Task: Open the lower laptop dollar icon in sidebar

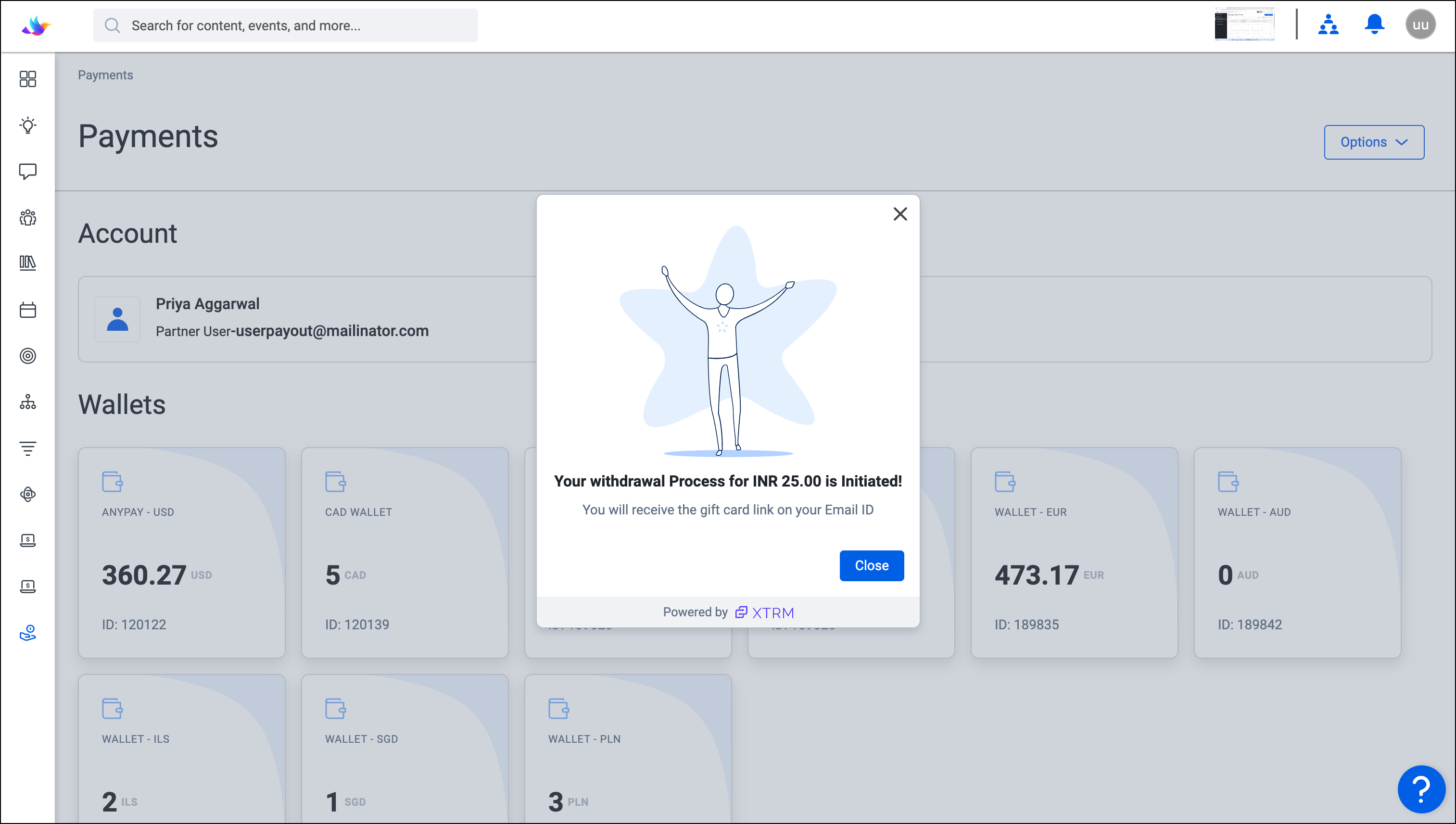Action: [x=28, y=587]
